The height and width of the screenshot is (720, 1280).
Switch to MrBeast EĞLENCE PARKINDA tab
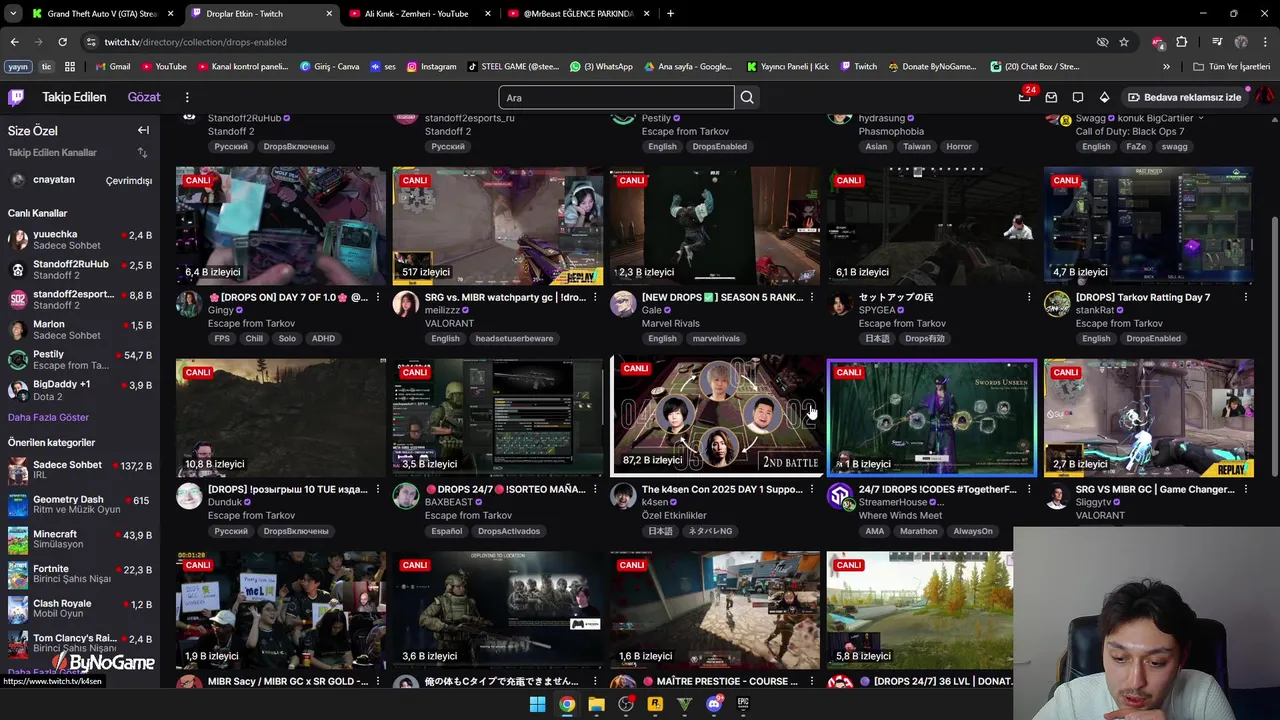coord(578,13)
